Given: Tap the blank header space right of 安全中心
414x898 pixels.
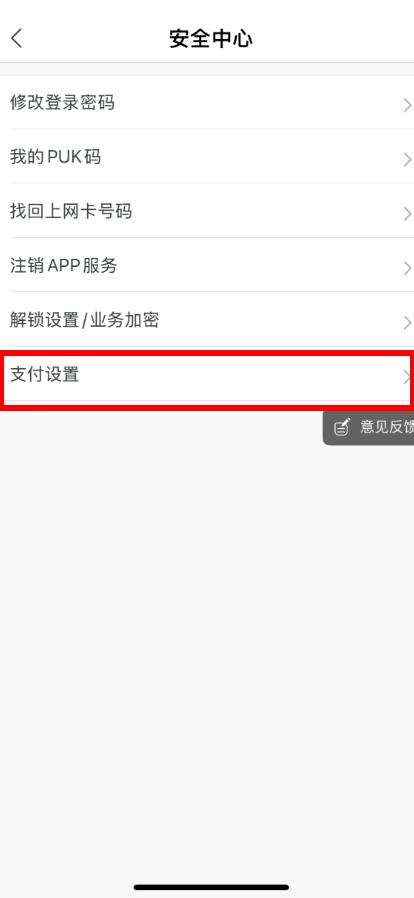Looking at the screenshot, I should (x=332, y=39).
